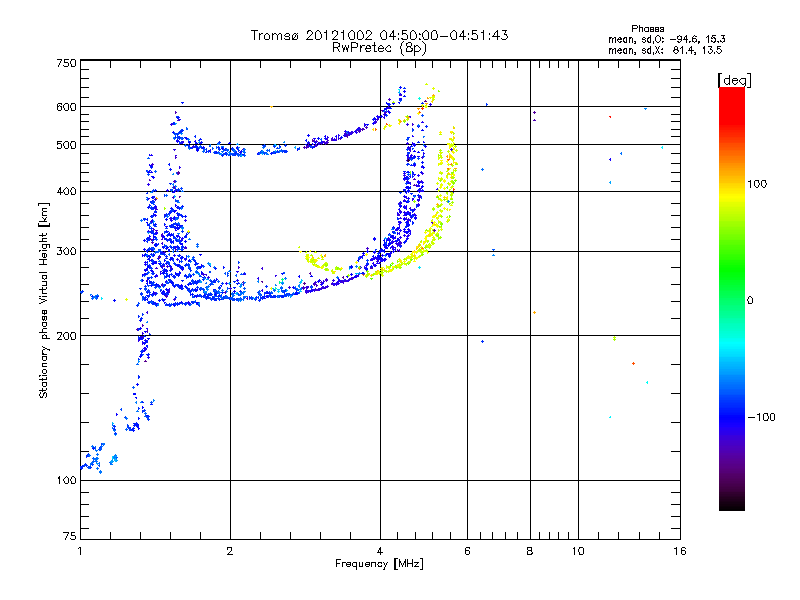800x600 pixels.
Task: Click the x-axis tick label '8'
Action: pyautogui.click(x=530, y=551)
